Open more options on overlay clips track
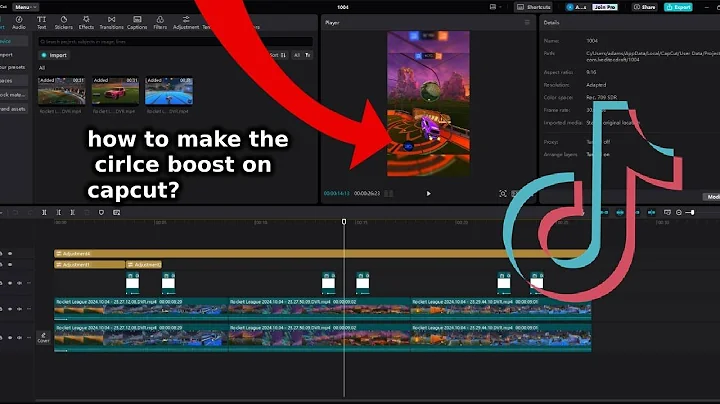720x404 pixels. pyautogui.click(x=28, y=283)
